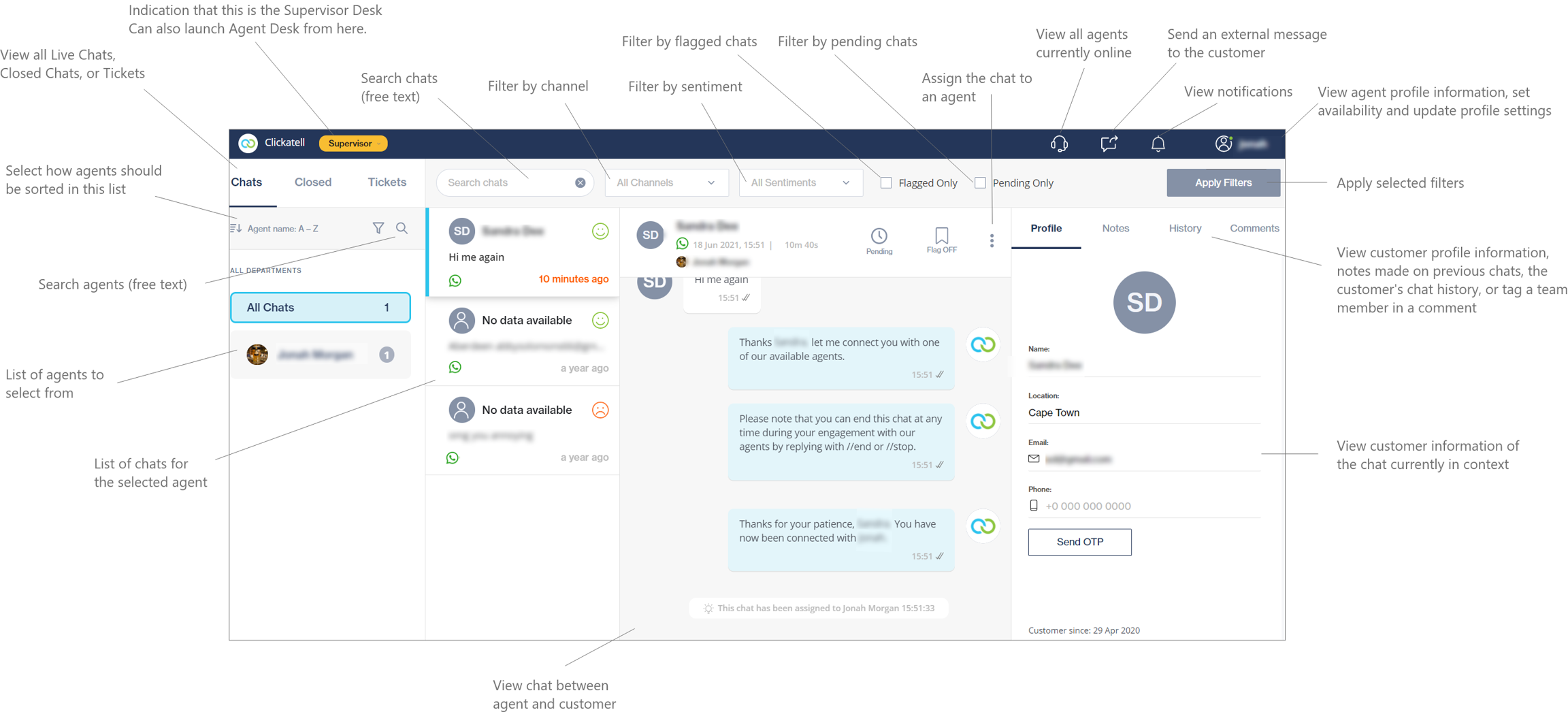
Task: Click the search agents magnifier icon
Action: 402,229
